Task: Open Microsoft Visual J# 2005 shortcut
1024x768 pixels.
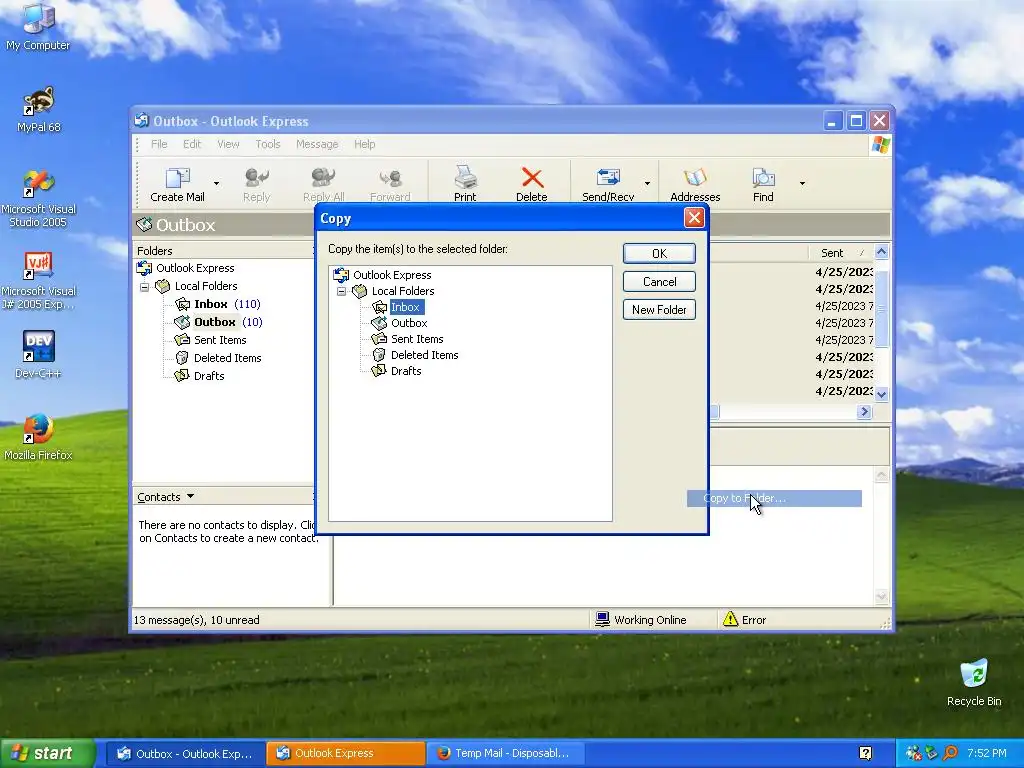Action: [x=38, y=281]
